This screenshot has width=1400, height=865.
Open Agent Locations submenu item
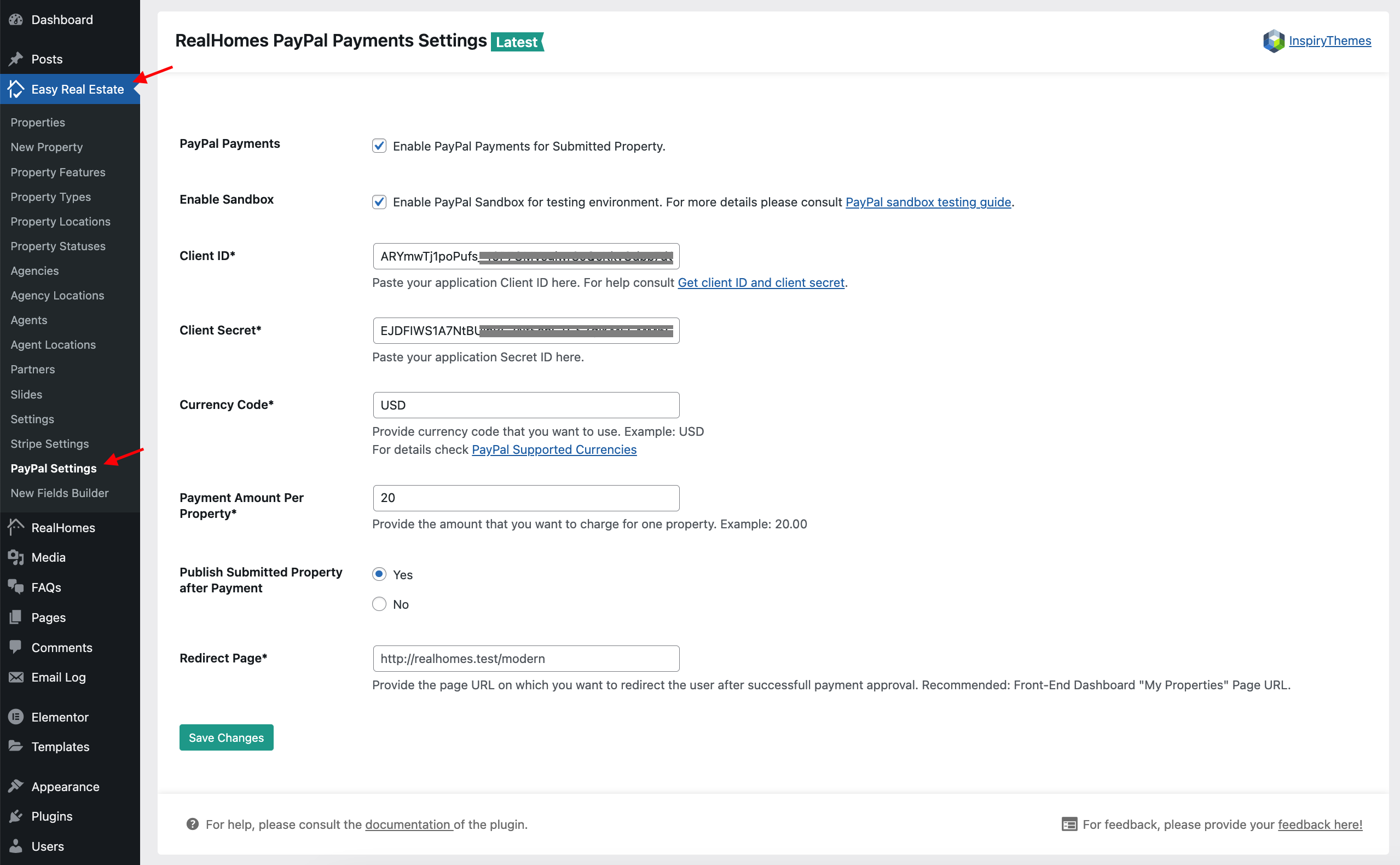pyautogui.click(x=53, y=344)
